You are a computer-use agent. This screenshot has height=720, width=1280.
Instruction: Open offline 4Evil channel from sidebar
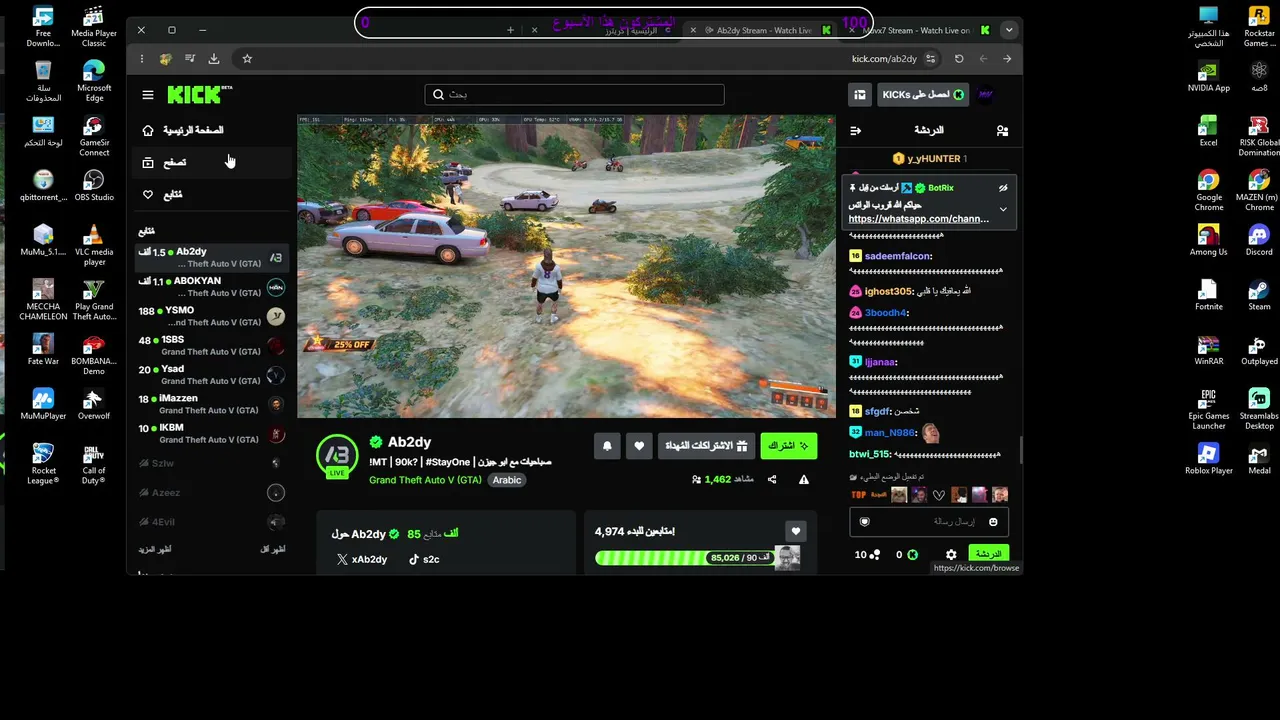pyautogui.click(x=211, y=522)
